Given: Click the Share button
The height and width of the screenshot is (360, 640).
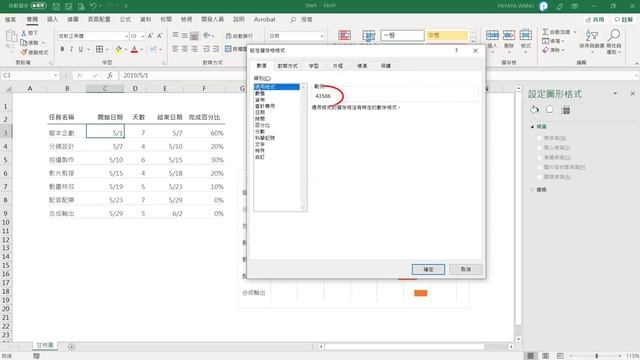Looking at the screenshot, I should click(595, 19).
